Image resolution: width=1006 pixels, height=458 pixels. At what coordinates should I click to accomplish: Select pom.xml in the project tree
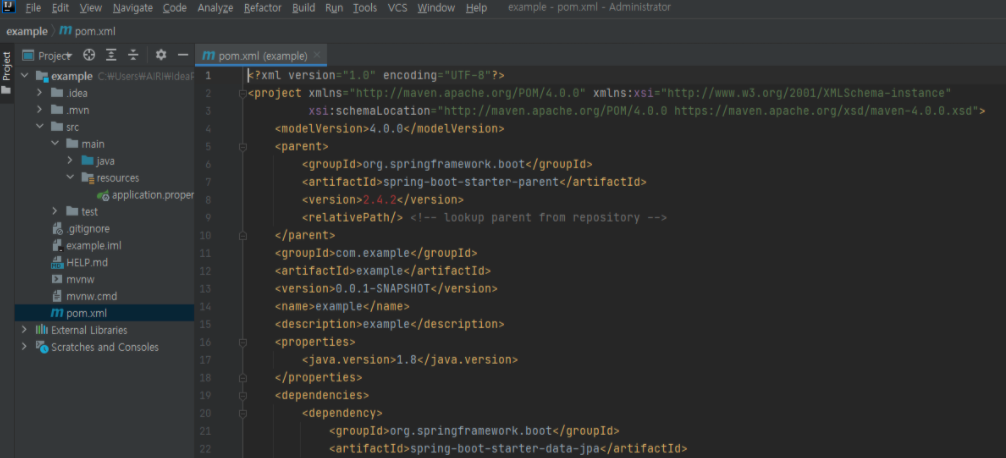click(x=78, y=313)
